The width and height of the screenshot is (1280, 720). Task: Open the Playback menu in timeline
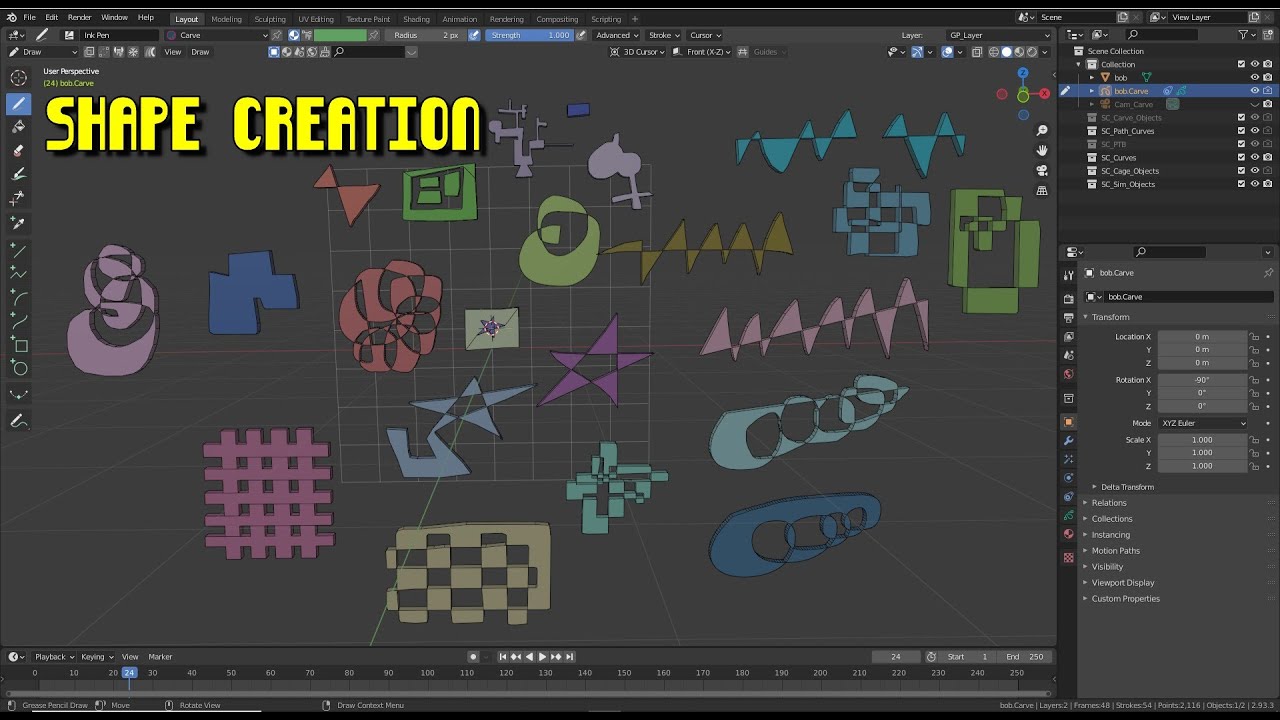[52, 657]
